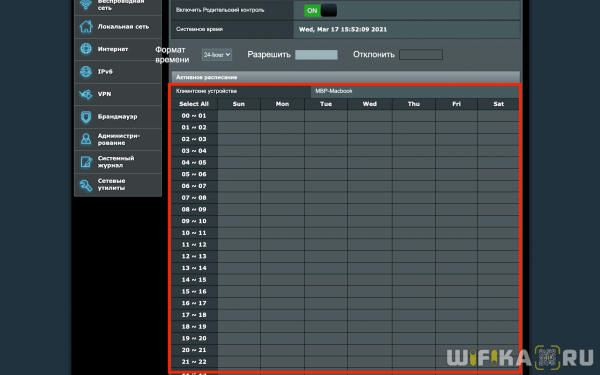
Task: Select the Sun column header
Action: coord(239,104)
